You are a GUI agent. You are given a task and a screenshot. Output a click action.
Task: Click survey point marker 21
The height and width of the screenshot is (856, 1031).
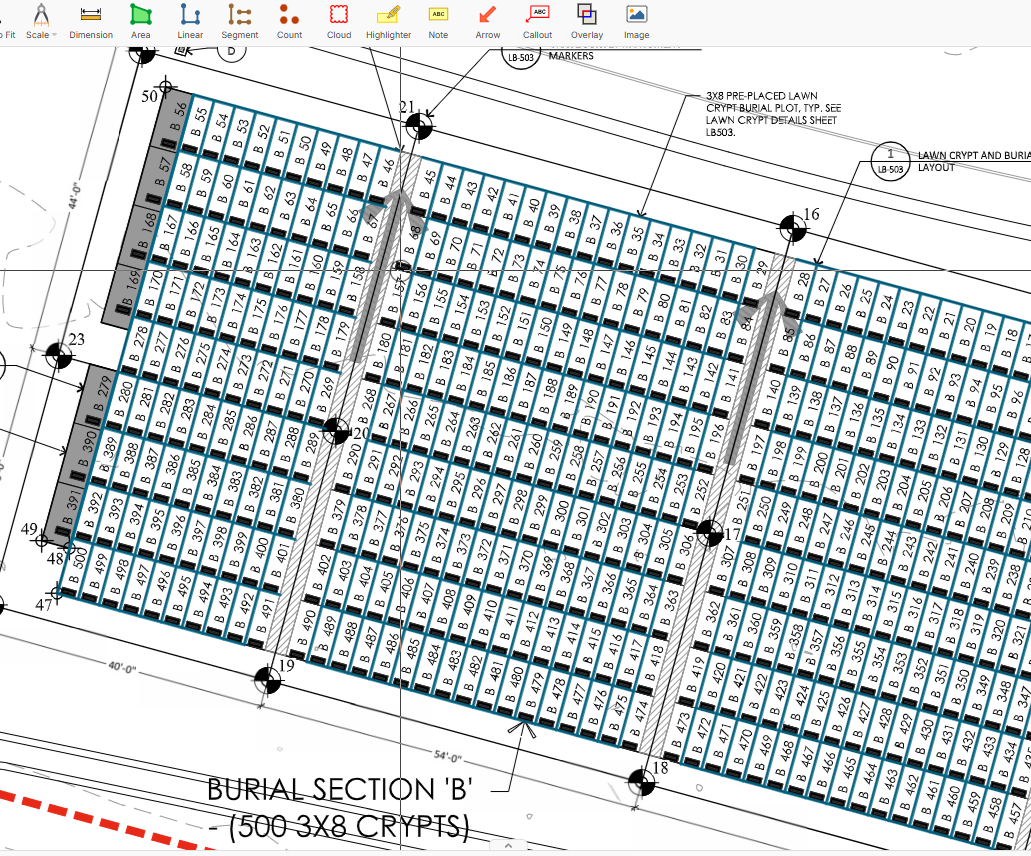pyautogui.click(x=419, y=126)
